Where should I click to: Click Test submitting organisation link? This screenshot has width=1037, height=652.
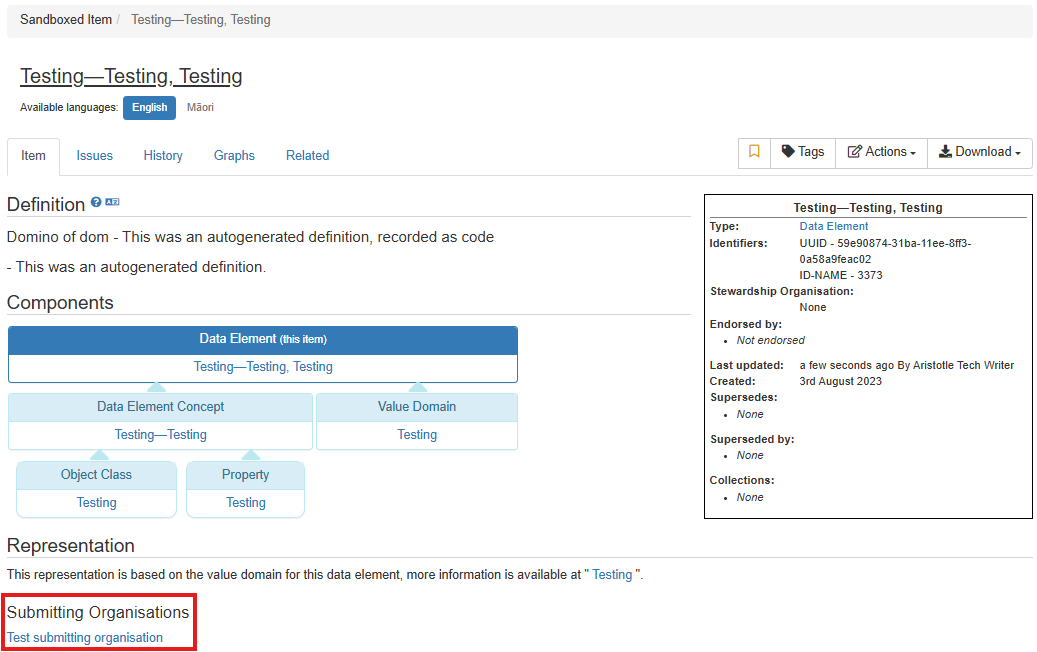click(85, 638)
